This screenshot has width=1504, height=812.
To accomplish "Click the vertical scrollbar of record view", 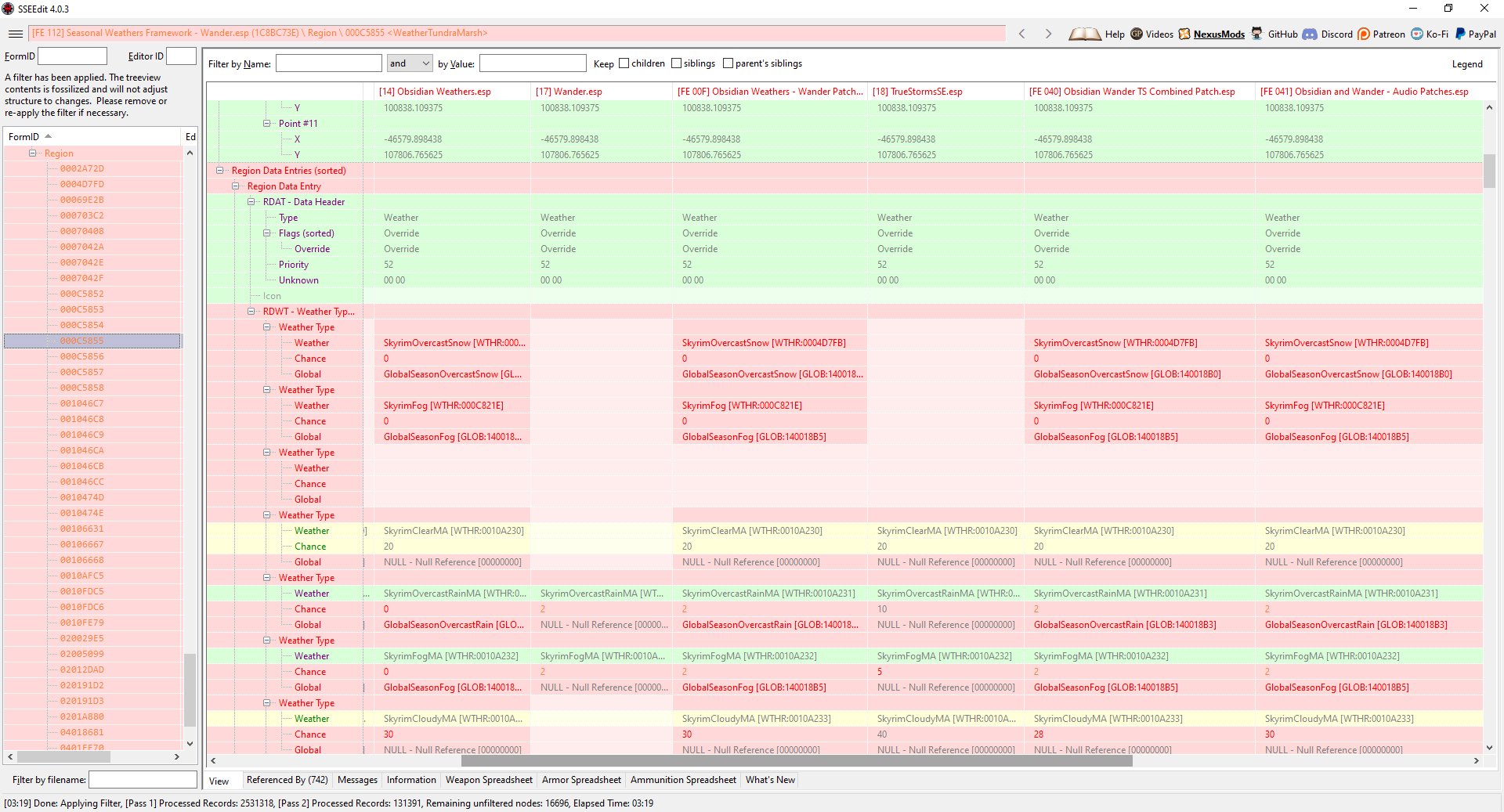I will [x=1489, y=171].
